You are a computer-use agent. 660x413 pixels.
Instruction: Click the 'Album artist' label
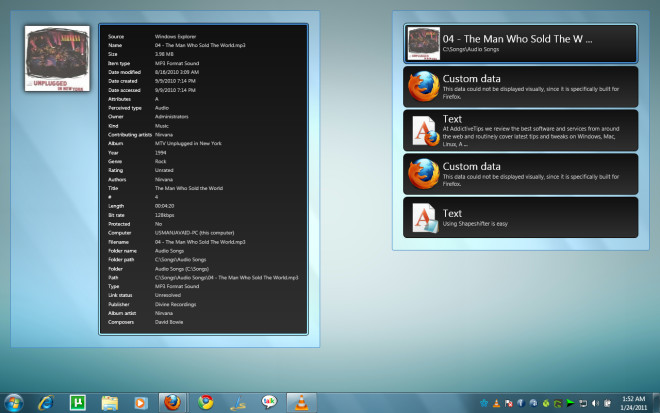[122, 313]
